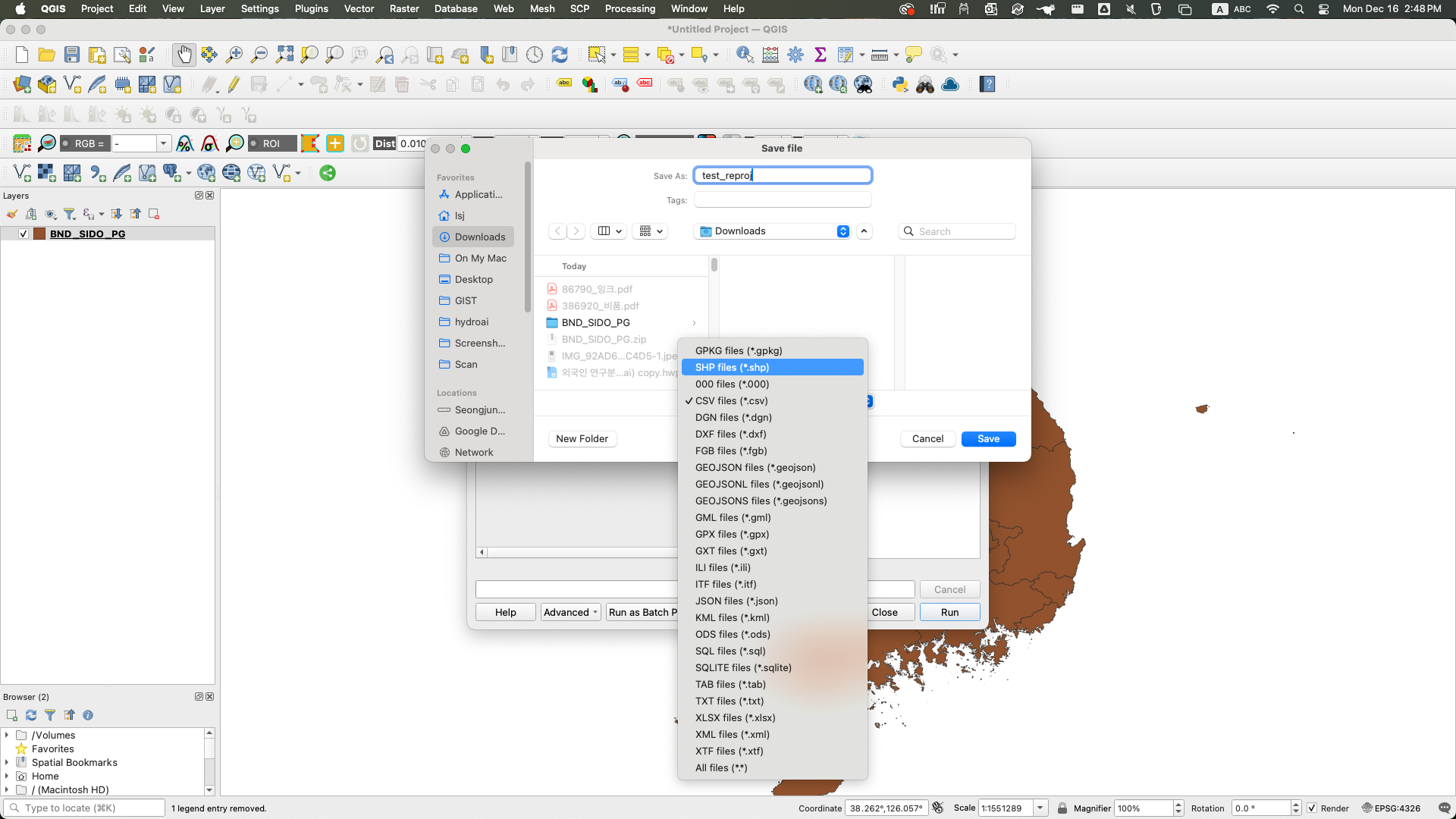Open the layer Filter Legend icon
Screen dimensions: 1456x819
[x=70, y=215]
